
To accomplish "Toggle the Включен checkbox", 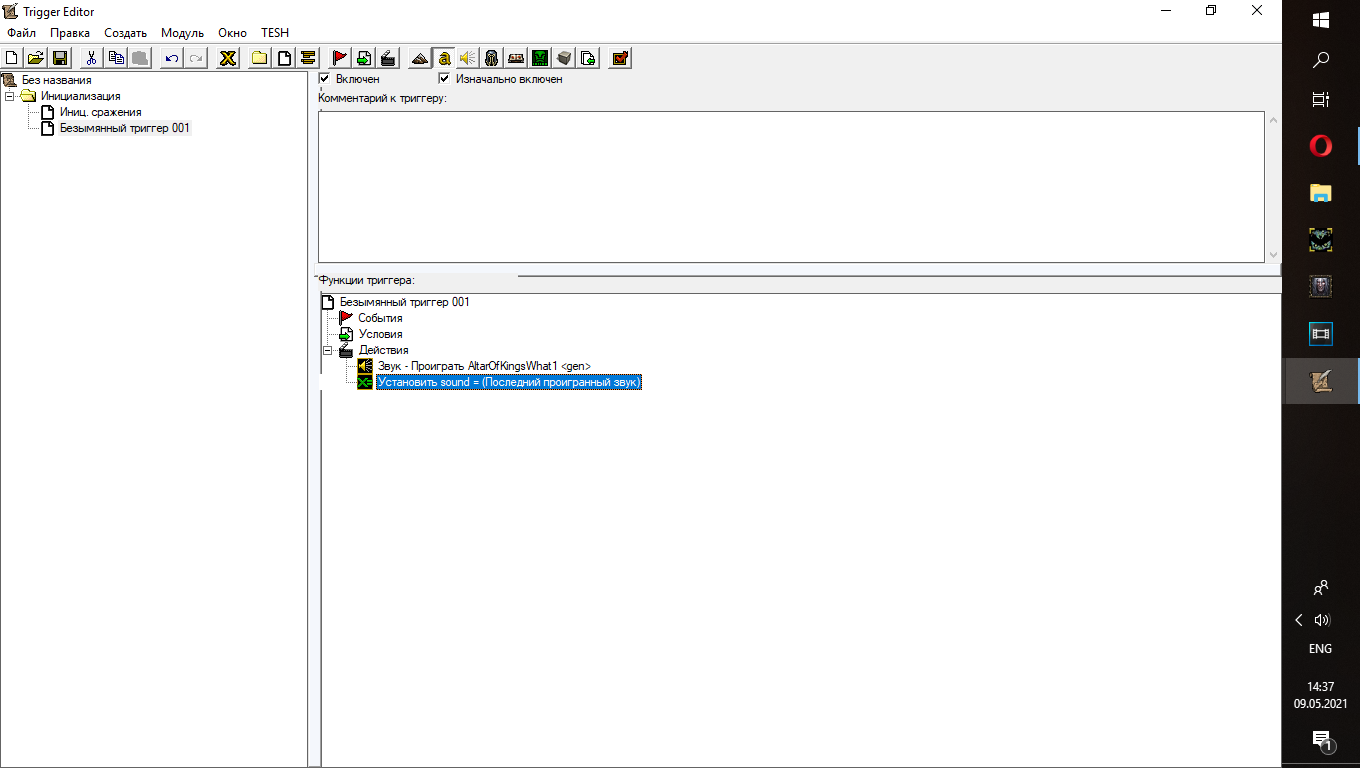I will coord(324,78).
